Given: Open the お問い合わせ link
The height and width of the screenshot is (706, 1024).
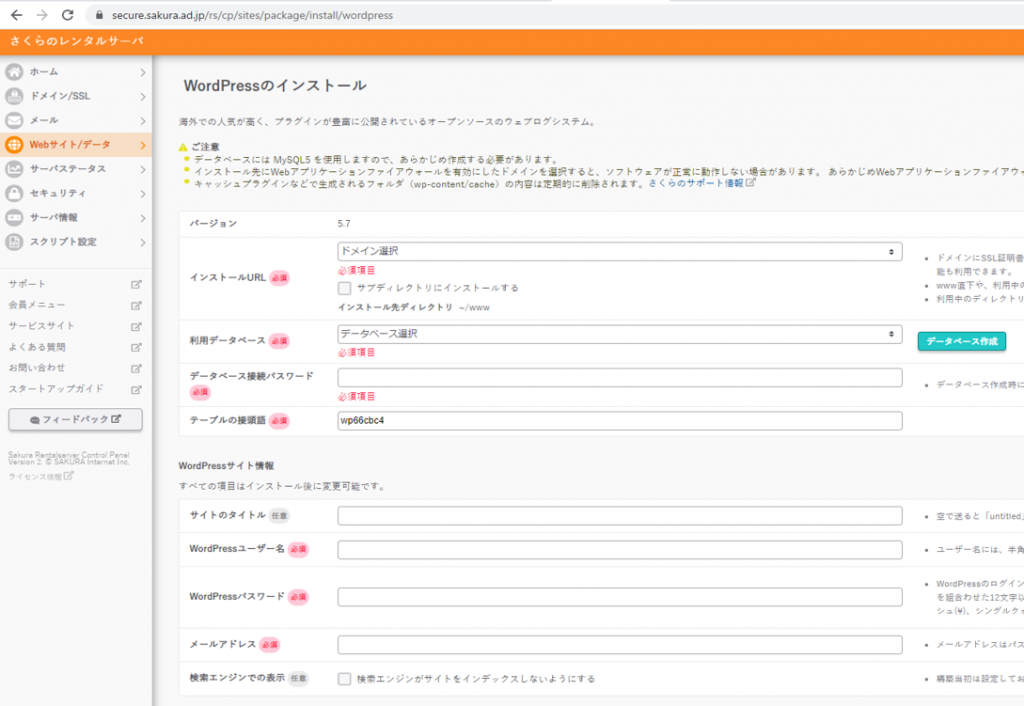Looking at the screenshot, I should [37, 368].
